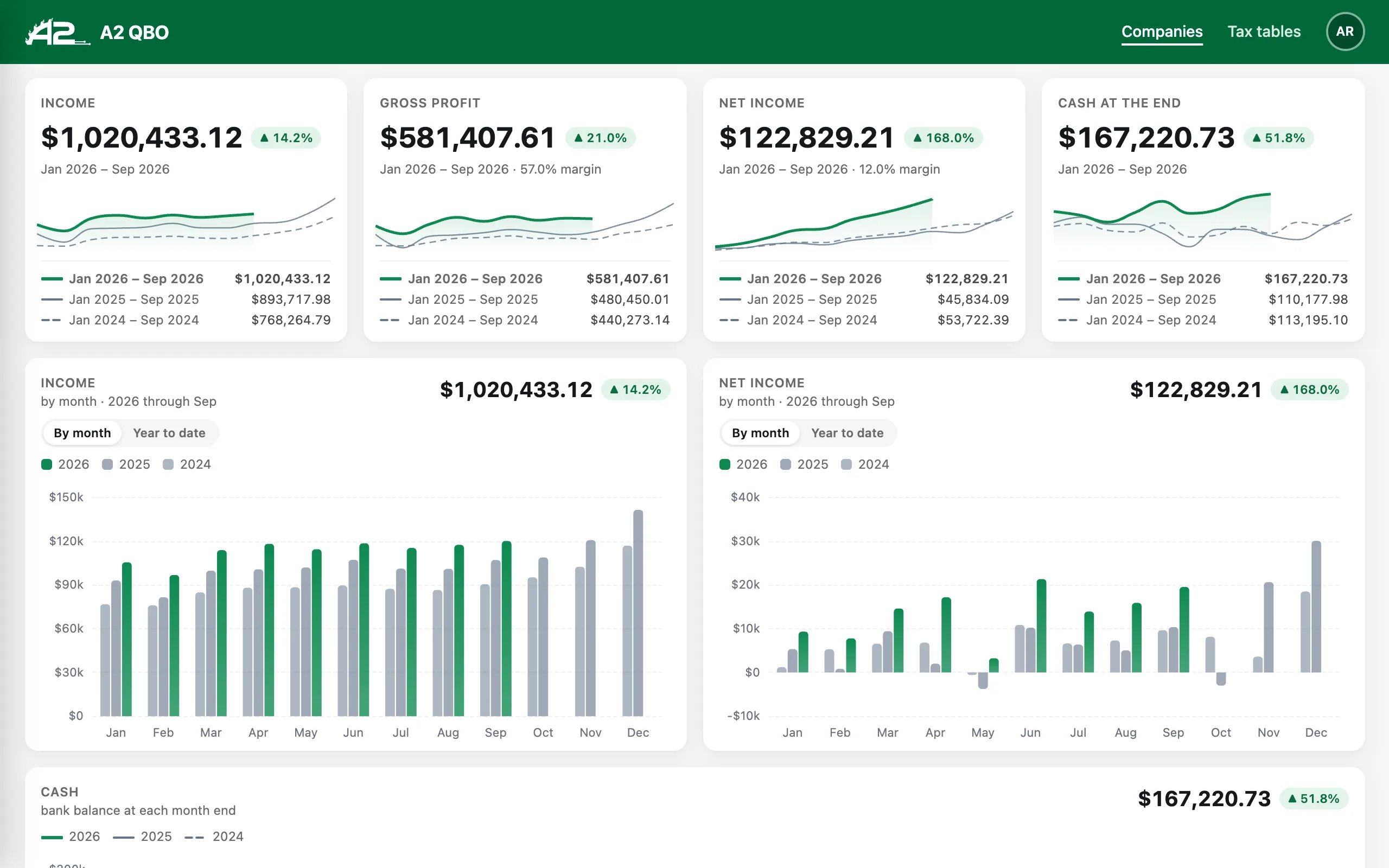Toggle 2024 series in Income bar chart legend
The image size is (1389, 868).
tap(187, 464)
